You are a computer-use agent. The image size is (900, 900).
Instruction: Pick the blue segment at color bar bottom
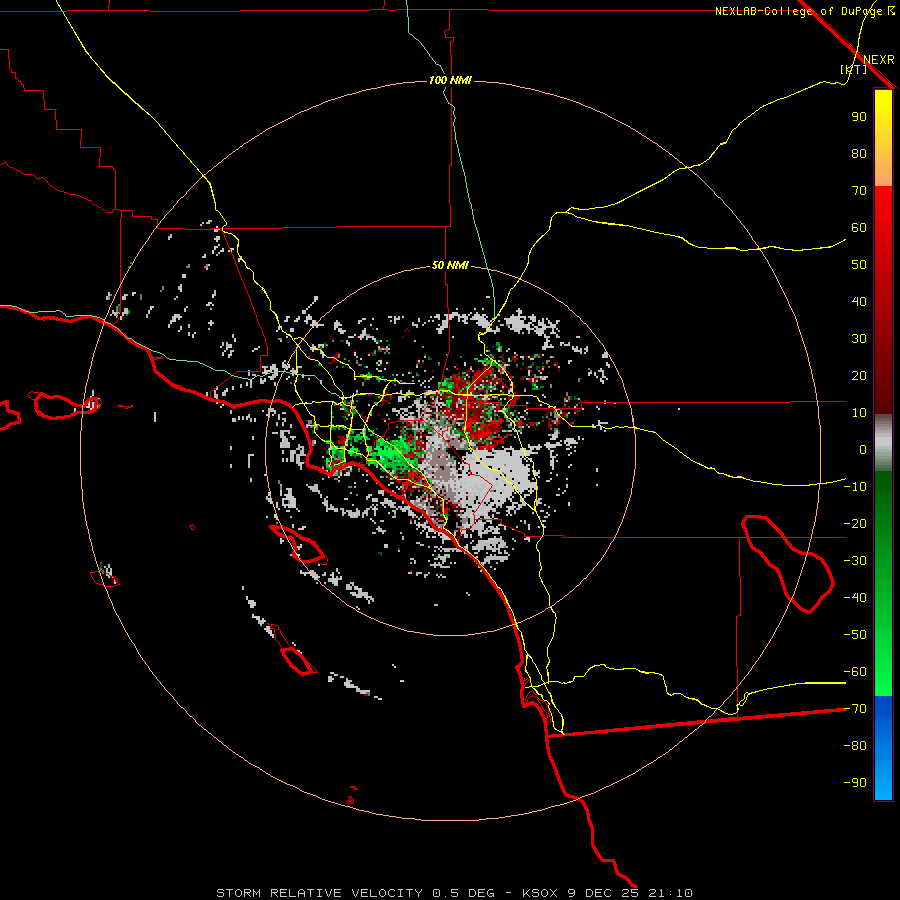[883, 748]
